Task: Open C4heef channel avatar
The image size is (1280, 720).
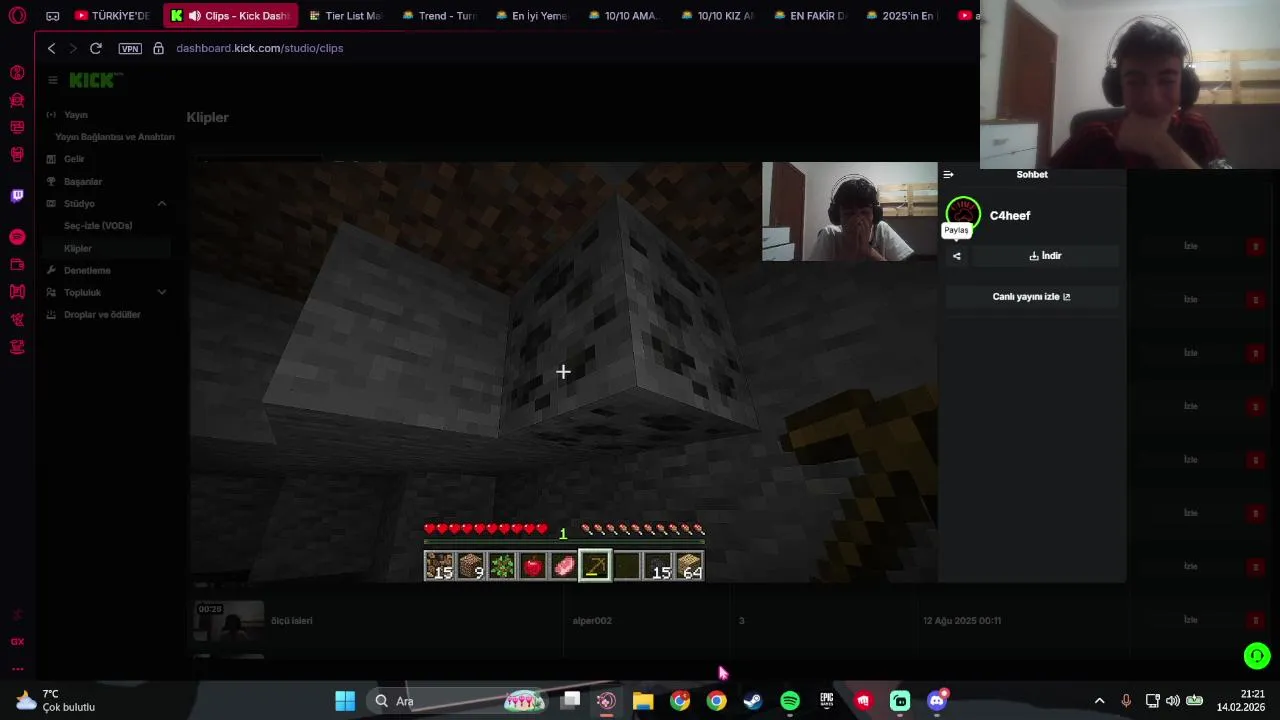Action: click(963, 214)
